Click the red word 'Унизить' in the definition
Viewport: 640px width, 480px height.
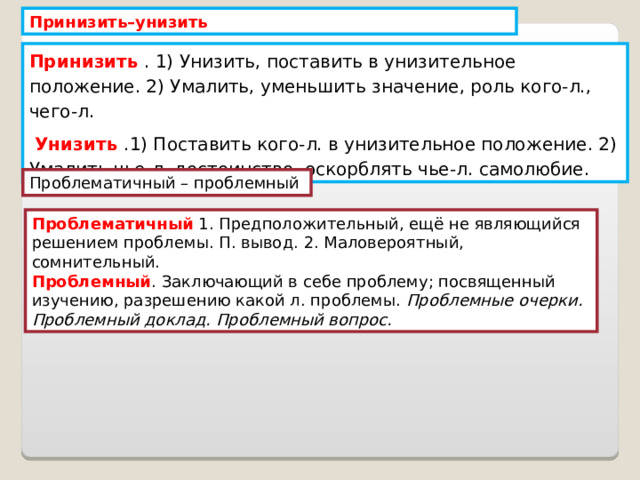pyautogui.click(x=76, y=144)
